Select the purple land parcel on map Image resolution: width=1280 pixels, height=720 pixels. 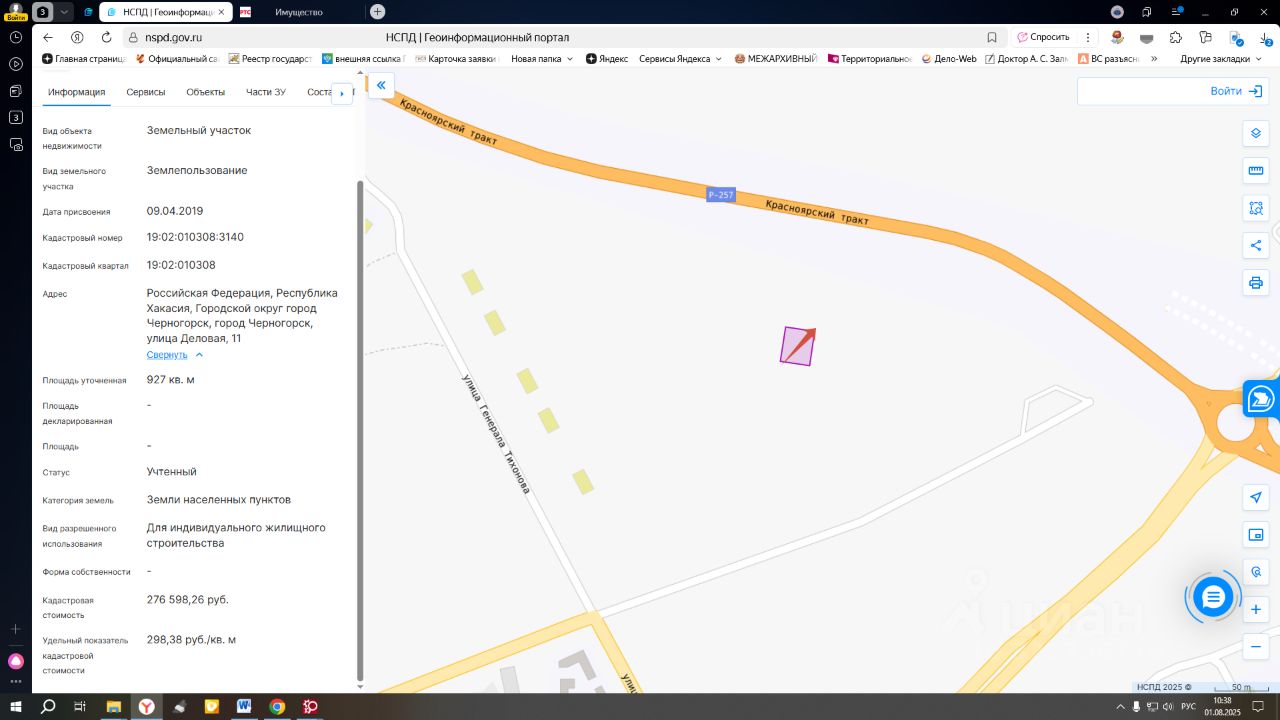pos(796,347)
